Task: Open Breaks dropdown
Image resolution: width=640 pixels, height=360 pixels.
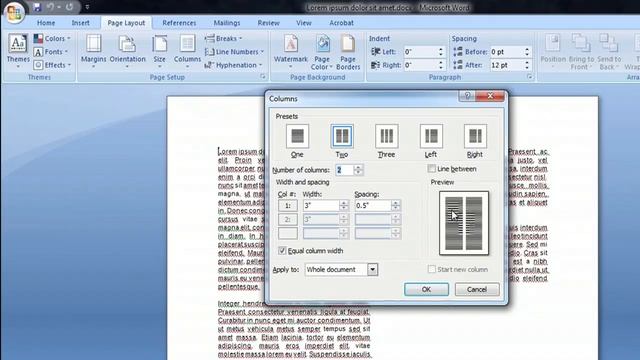Action: click(x=224, y=38)
